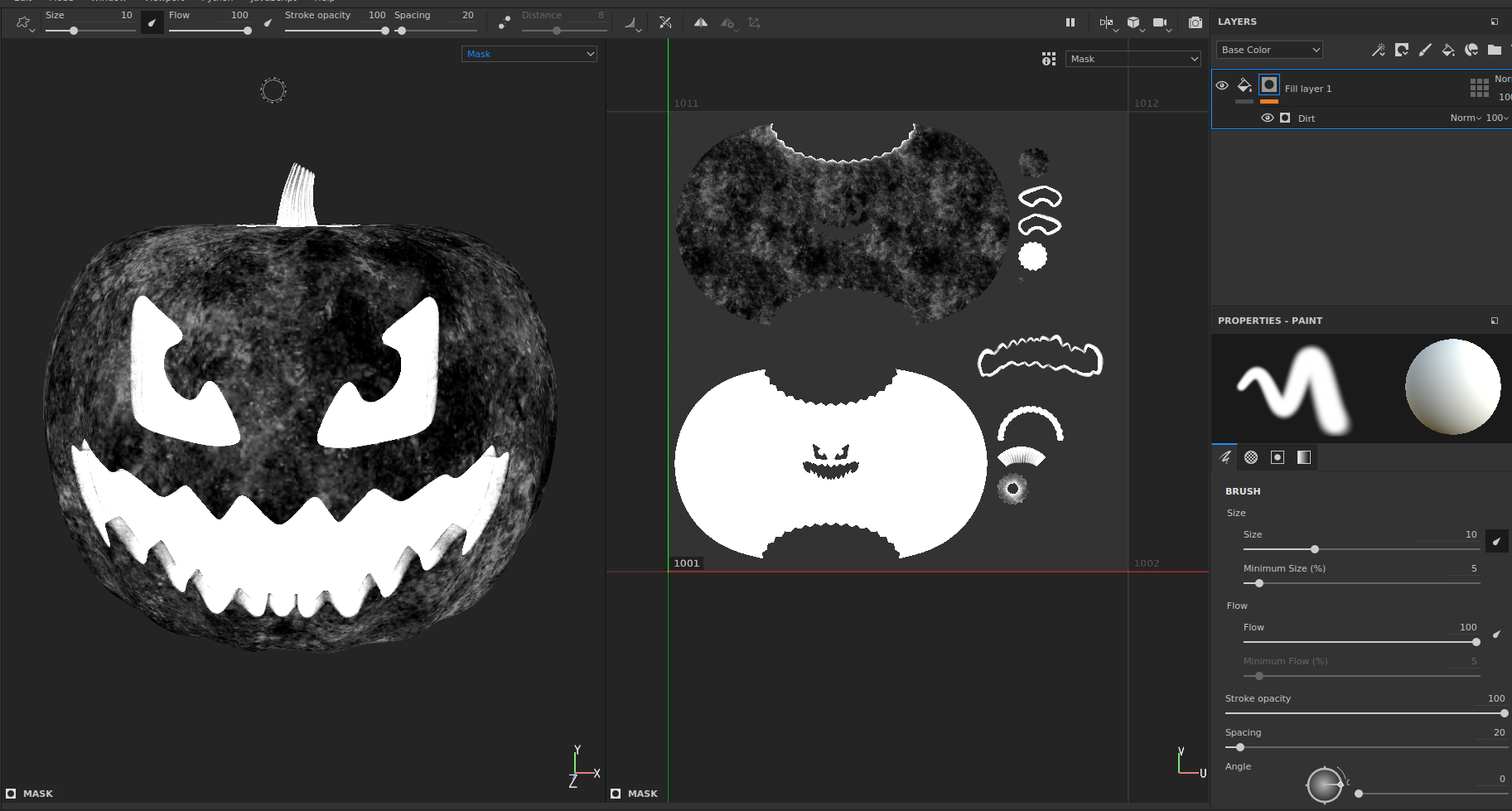The height and width of the screenshot is (811, 1512).
Task: Create a new layer group
Action: click(x=1495, y=50)
